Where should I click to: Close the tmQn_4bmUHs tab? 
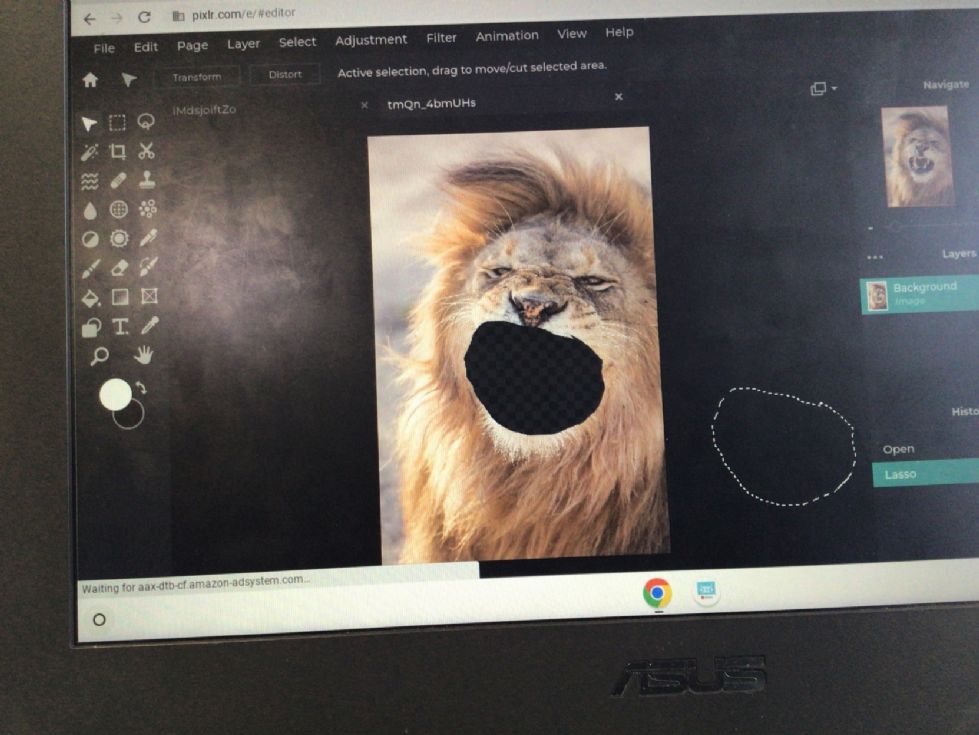(x=619, y=97)
